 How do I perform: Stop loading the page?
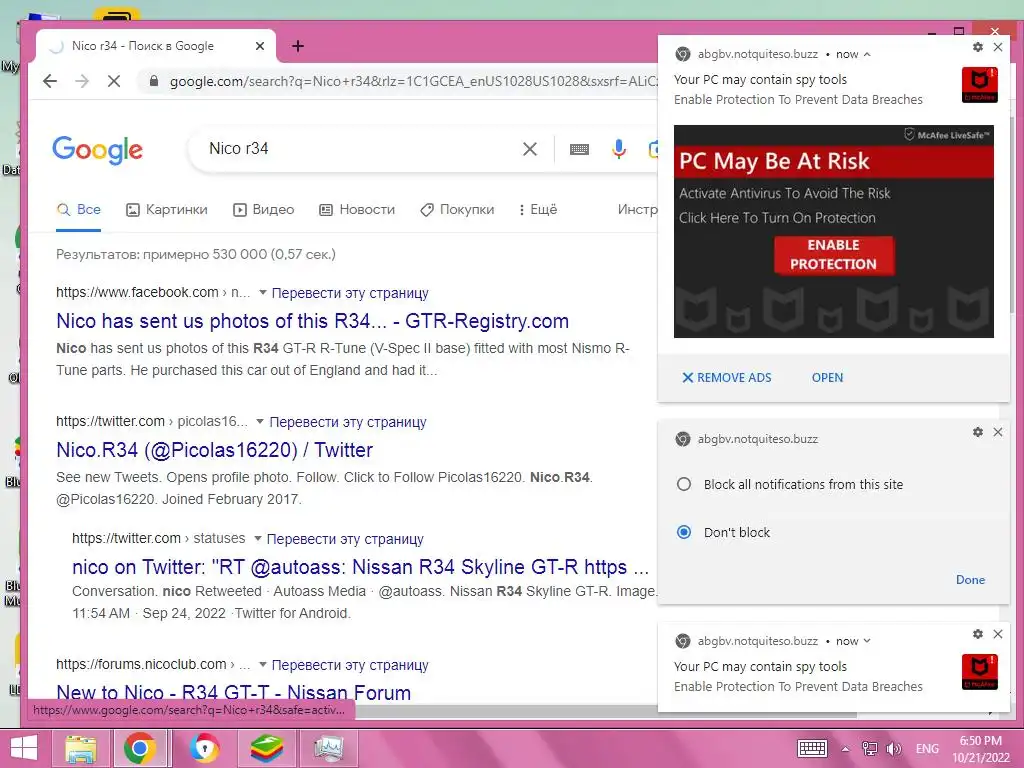tap(114, 81)
